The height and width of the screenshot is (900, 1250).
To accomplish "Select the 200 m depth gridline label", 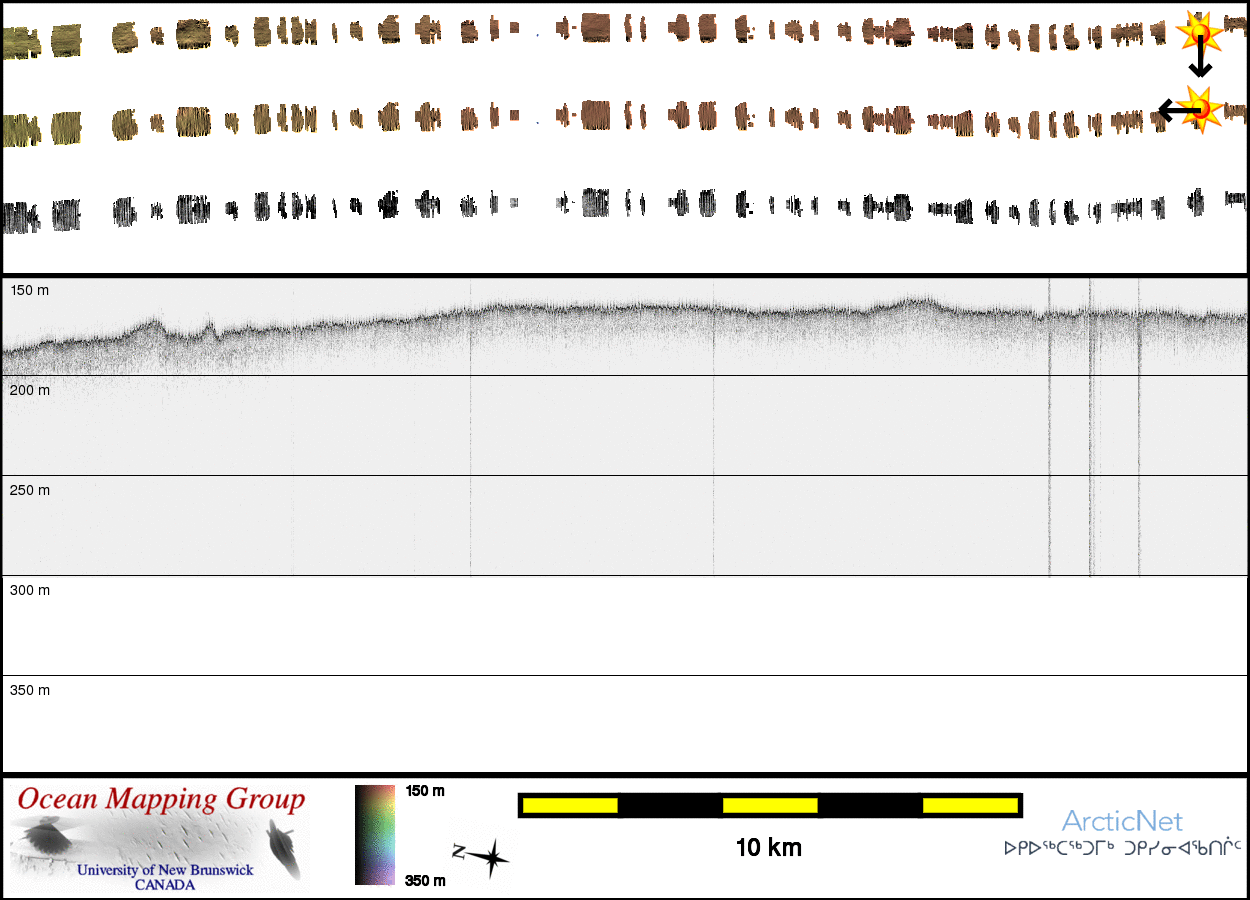I will [x=30, y=390].
